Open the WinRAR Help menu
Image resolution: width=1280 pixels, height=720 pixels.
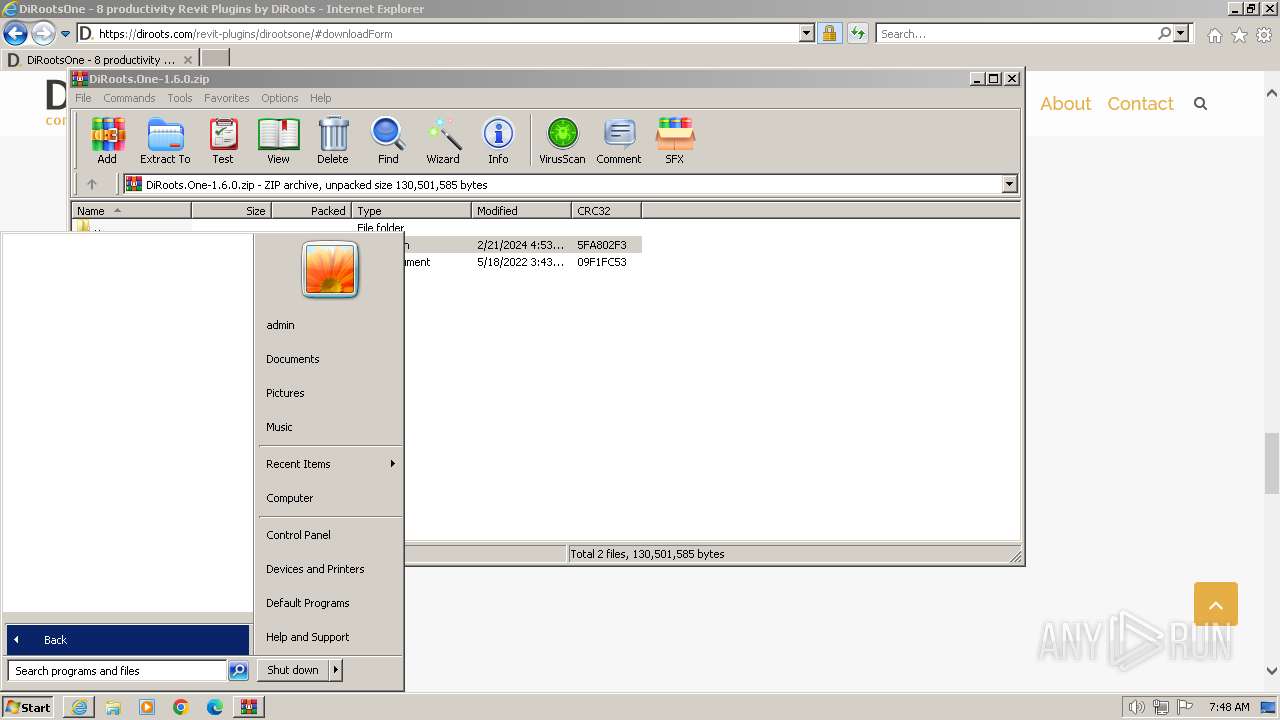click(x=320, y=98)
